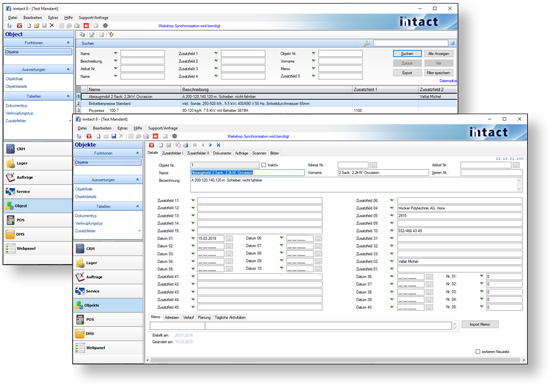Open the Aufträge module in front sidebar
This screenshot has height=386, width=550.
click(108, 277)
